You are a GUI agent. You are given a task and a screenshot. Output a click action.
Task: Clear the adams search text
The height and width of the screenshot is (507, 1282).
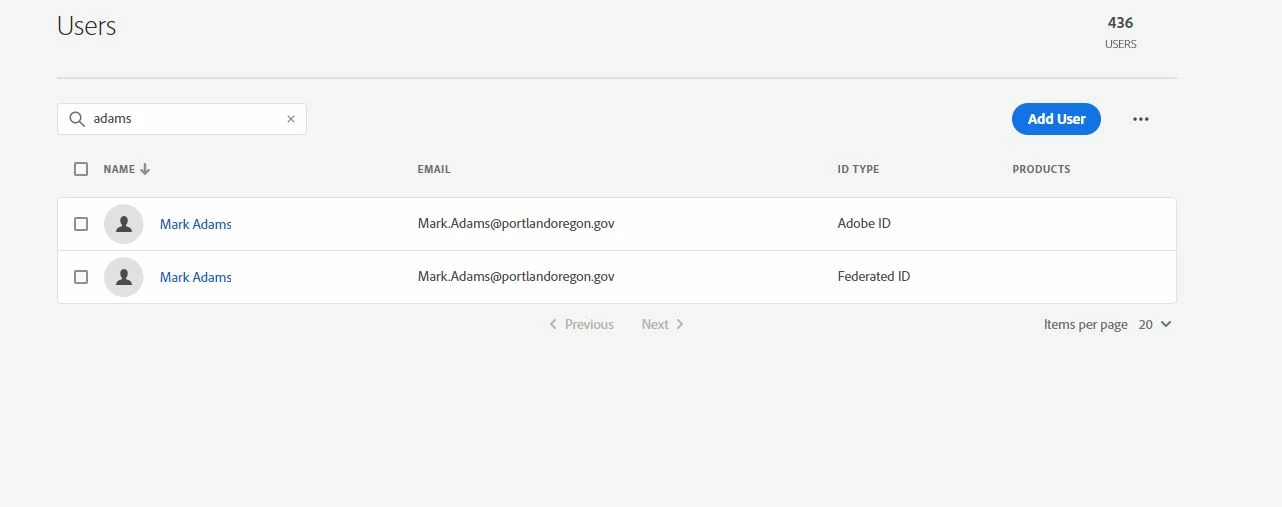pyautogui.click(x=291, y=119)
